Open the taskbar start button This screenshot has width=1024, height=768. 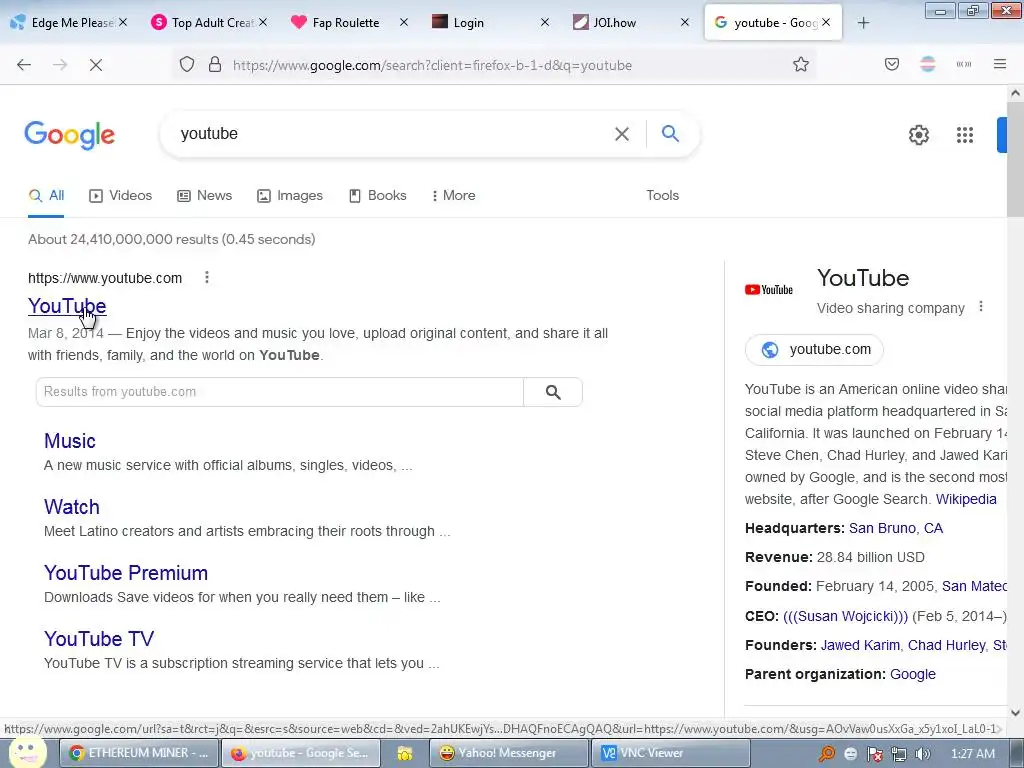(26, 752)
